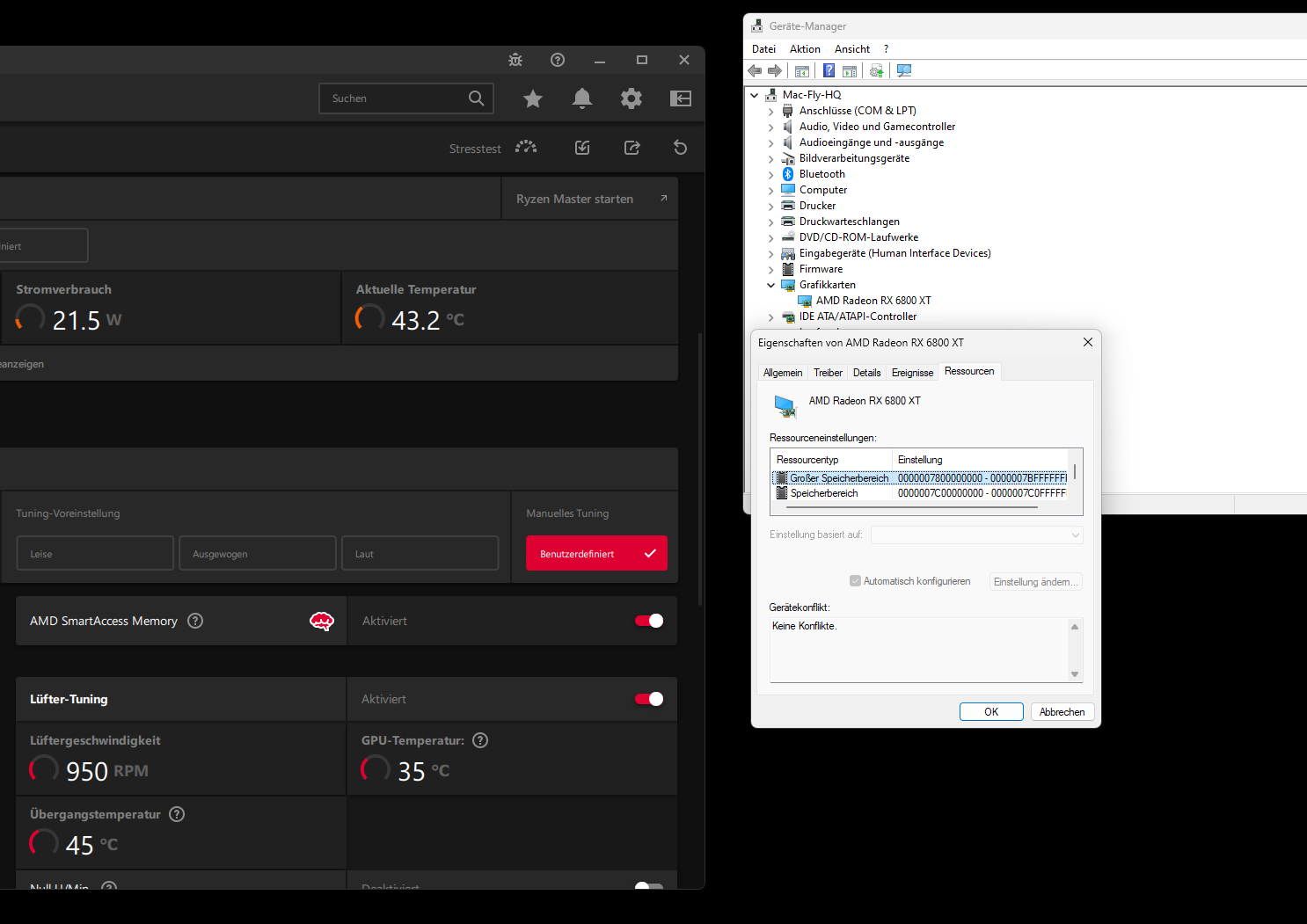Switch to the Treiber tab
Screen dimensions: 1307x924
[828, 373]
